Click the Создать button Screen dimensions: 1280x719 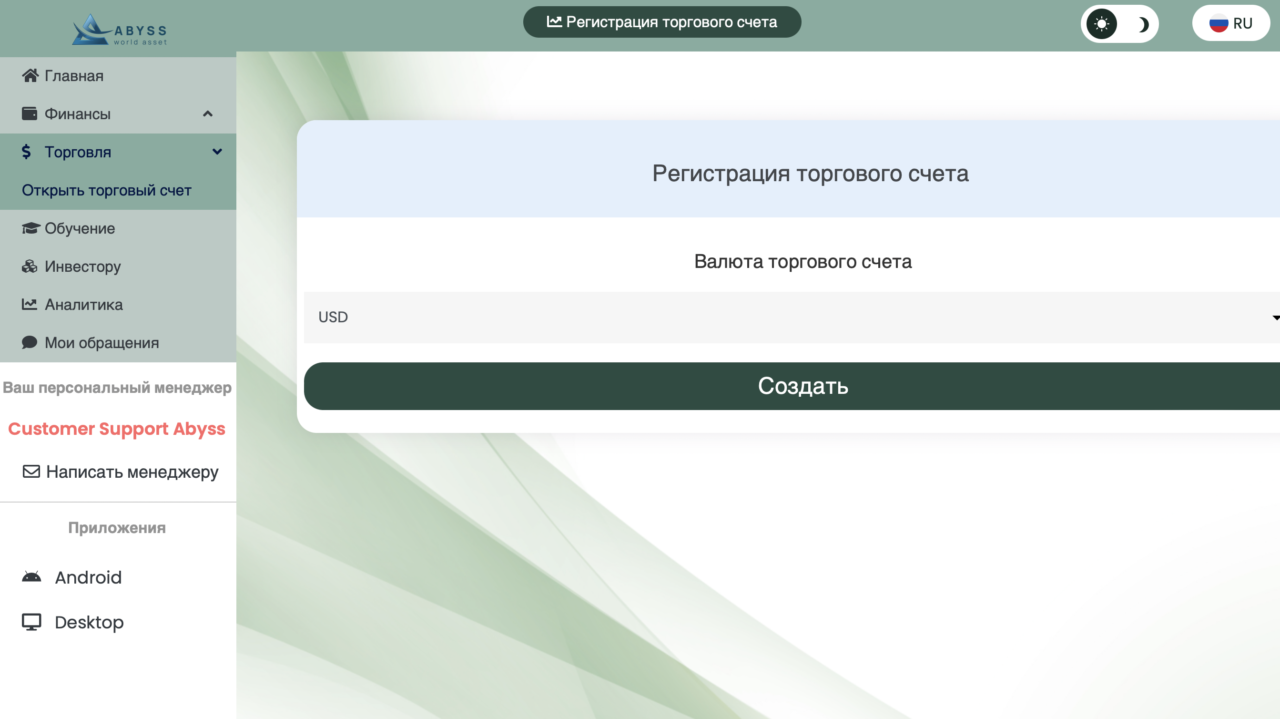(x=792, y=386)
